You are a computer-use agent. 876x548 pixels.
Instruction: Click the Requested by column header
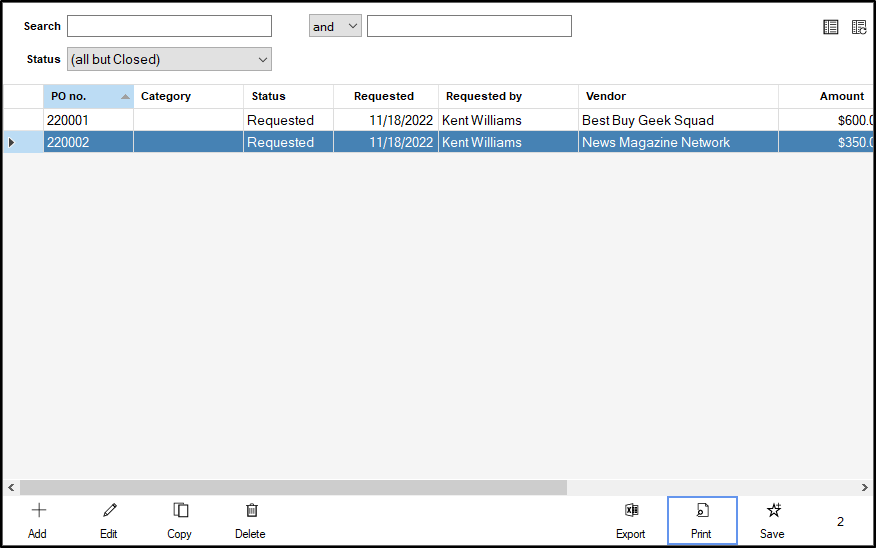click(507, 97)
